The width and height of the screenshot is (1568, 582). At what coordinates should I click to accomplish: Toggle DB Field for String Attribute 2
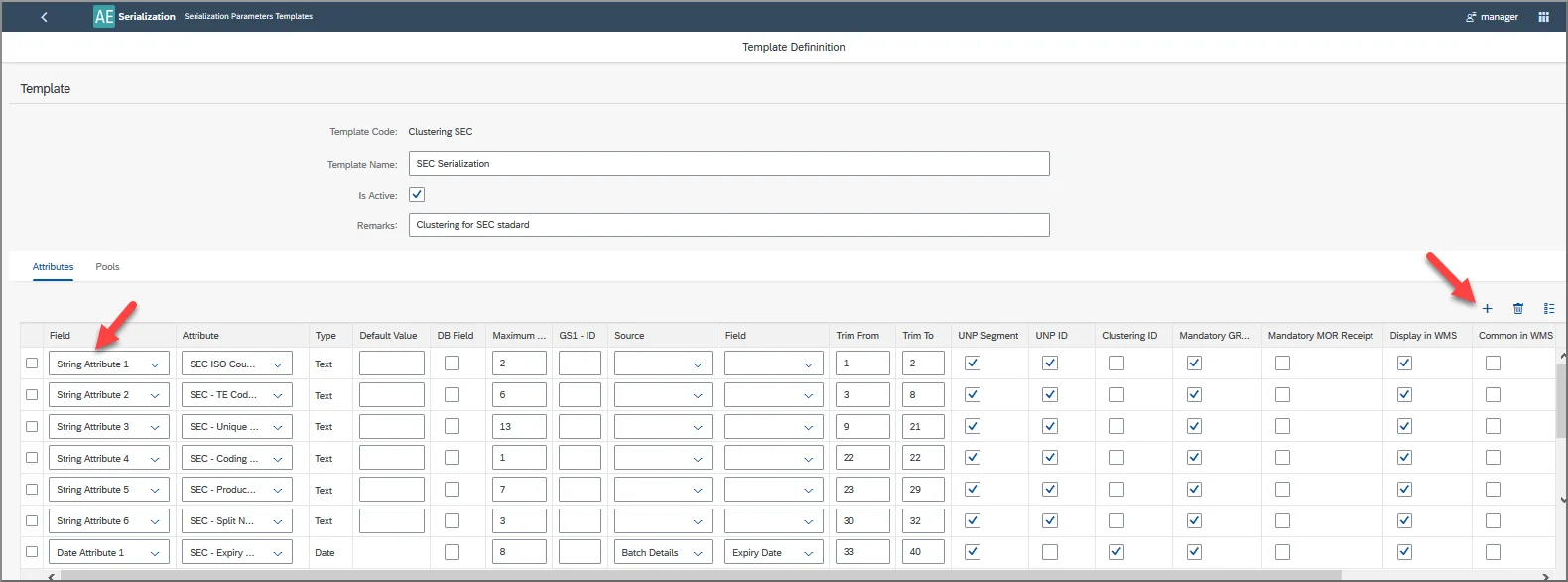coord(452,395)
